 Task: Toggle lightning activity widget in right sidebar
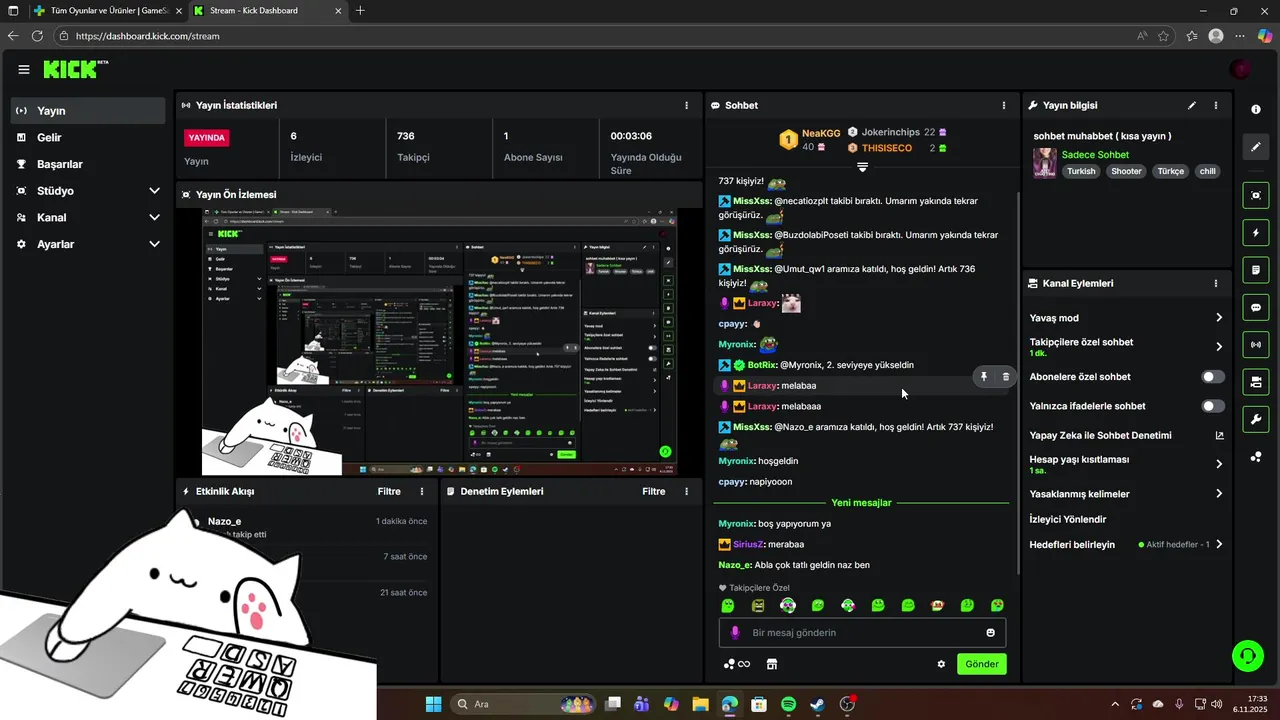coord(1256,233)
